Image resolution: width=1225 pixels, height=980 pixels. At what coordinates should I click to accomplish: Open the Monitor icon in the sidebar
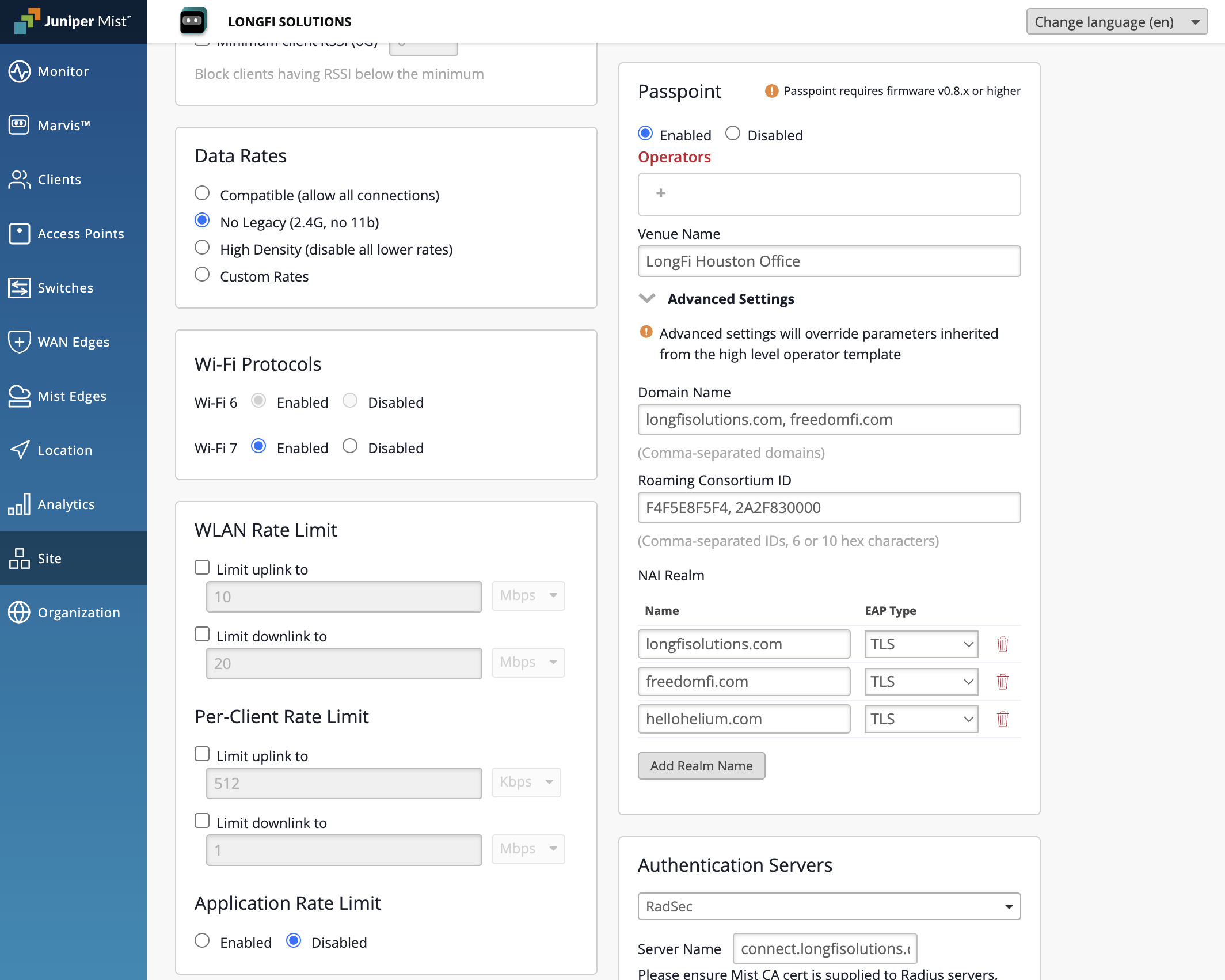20,71
